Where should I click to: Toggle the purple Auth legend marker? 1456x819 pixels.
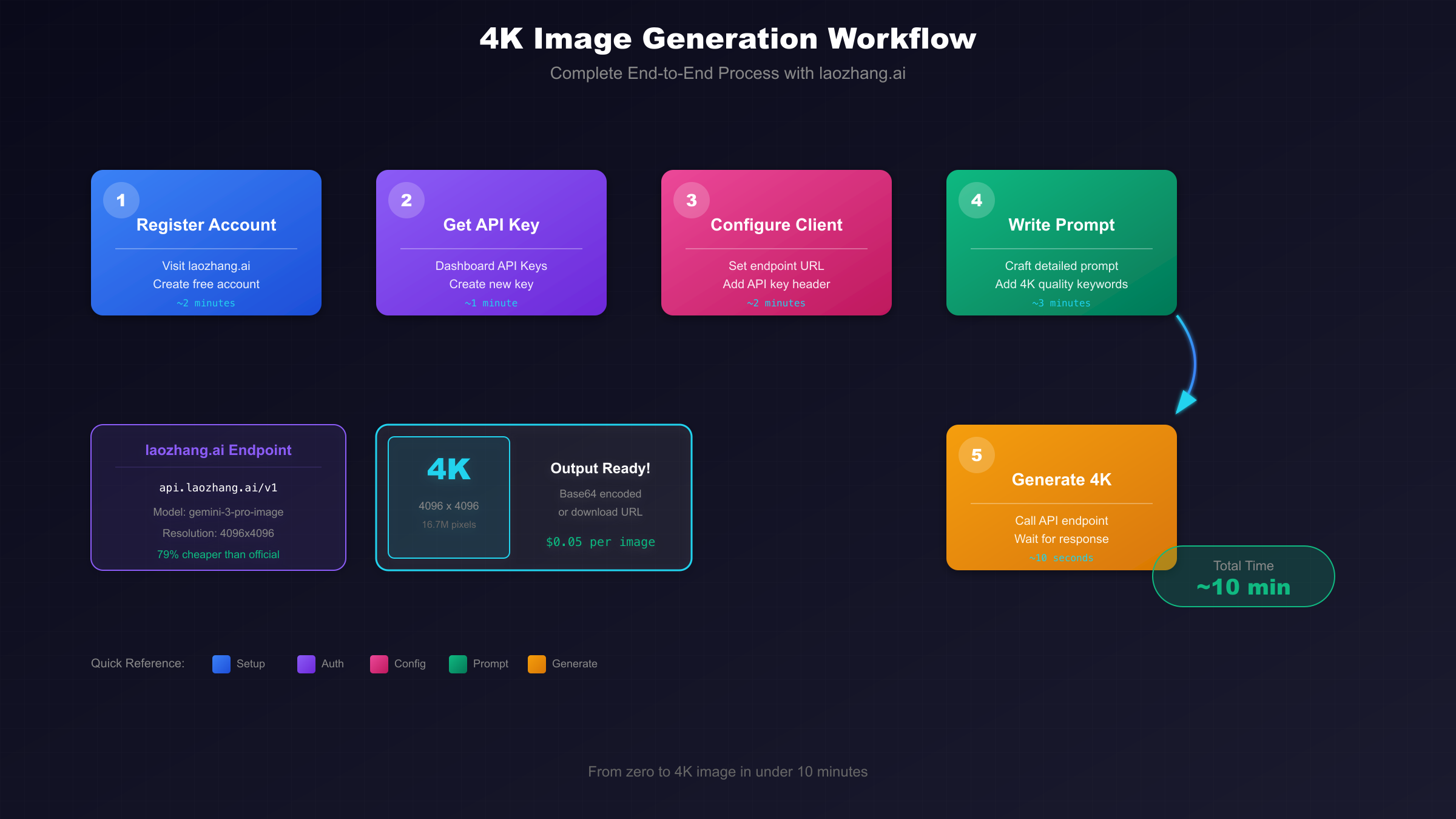306,664
